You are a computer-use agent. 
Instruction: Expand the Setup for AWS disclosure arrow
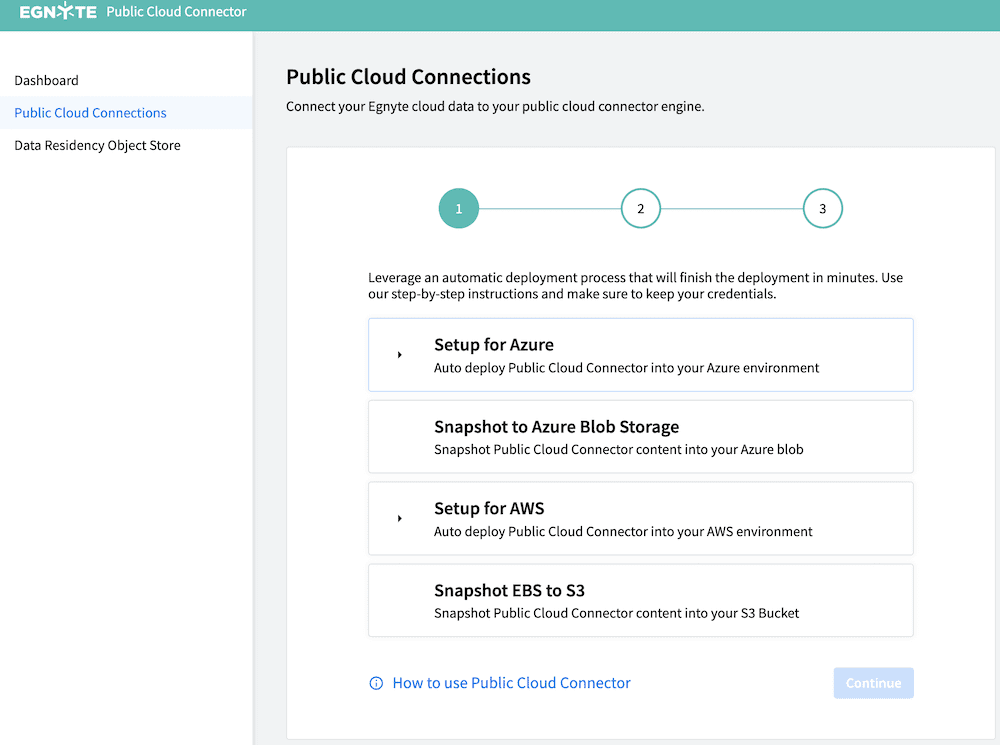[400, 518]
